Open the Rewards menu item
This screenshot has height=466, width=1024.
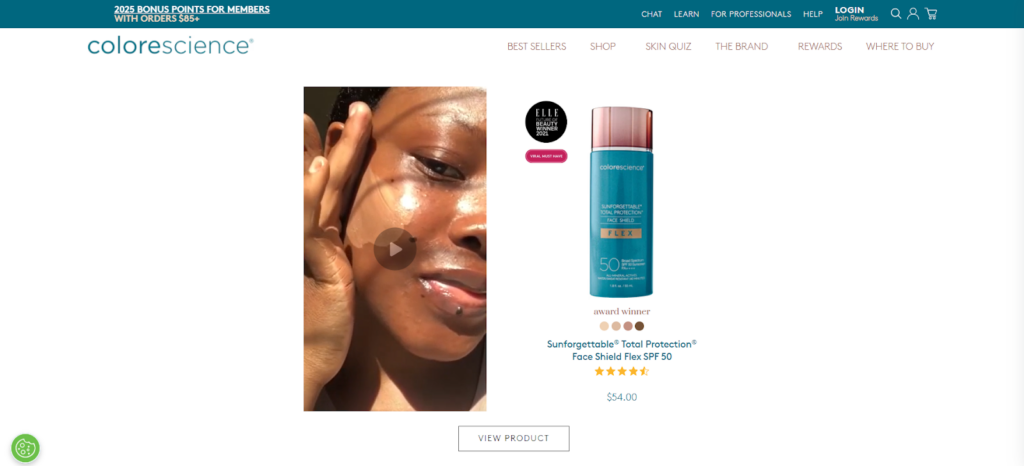pos(820,46)
